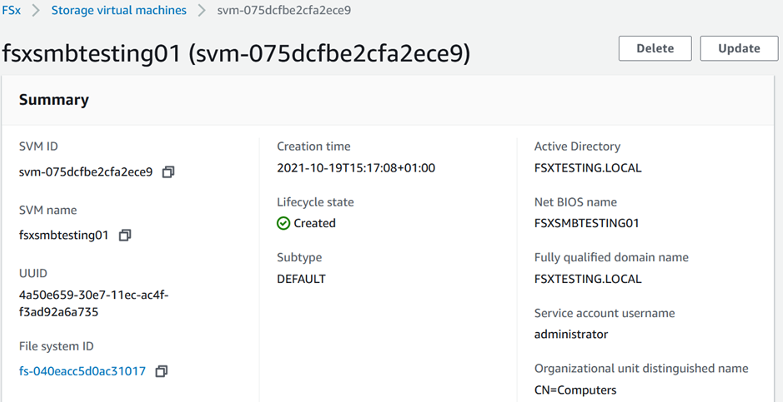The width and height of the screenshot is (783, 406).
Task: Click the CN=Computers organizational unit value
Action: point(576,390)
